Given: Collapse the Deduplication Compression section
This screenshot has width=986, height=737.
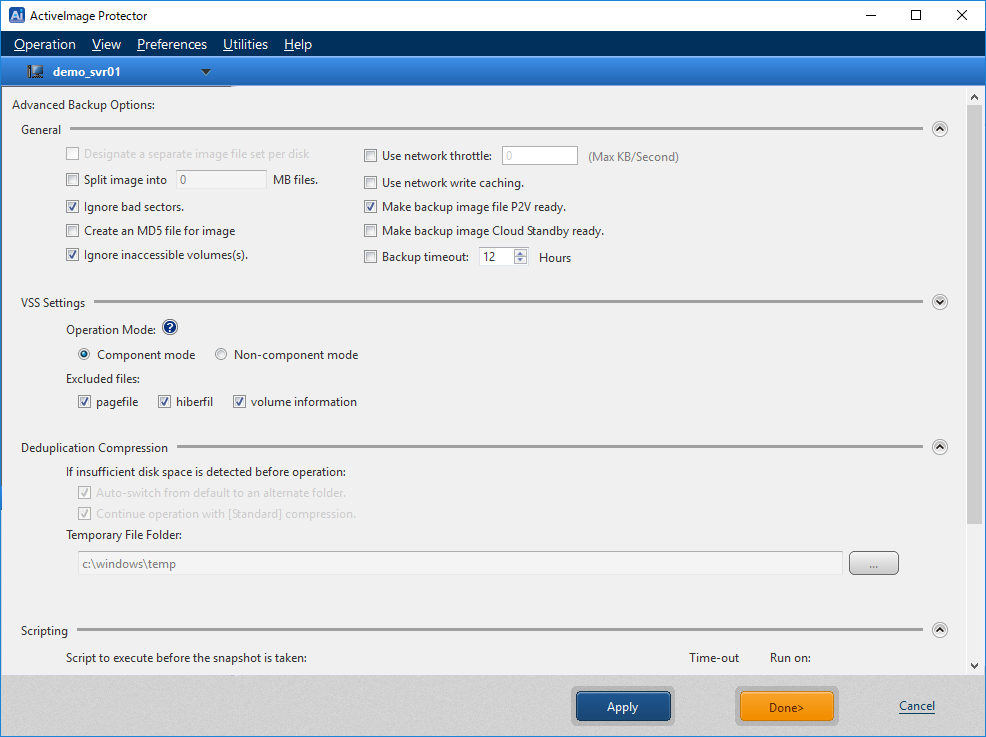Looking at the screenshot, I should coord(939,447).
